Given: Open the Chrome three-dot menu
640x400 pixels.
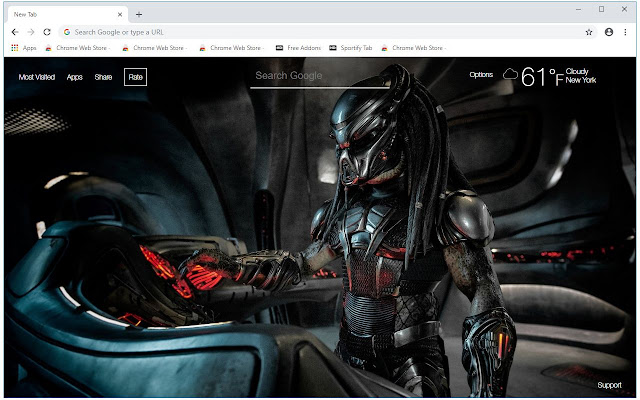Looking at the screenshot, I should click(x=625, y=32).
